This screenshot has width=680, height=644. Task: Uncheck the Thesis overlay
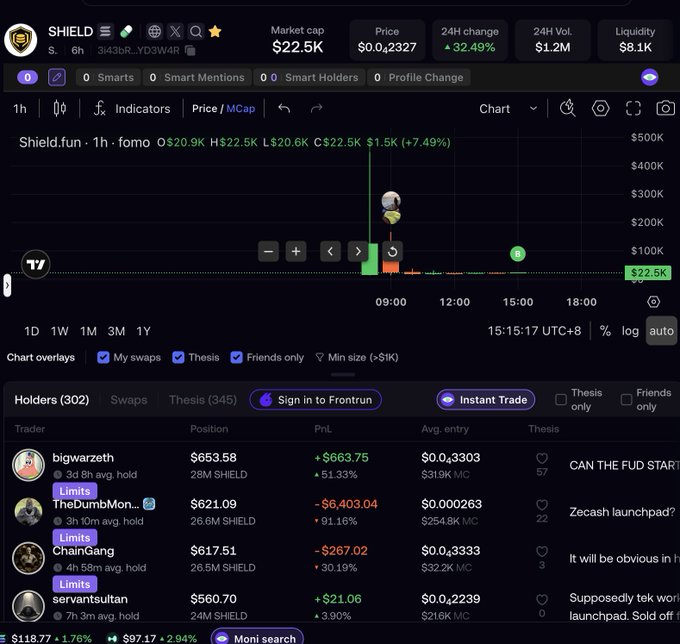click(x=178, y=357)
